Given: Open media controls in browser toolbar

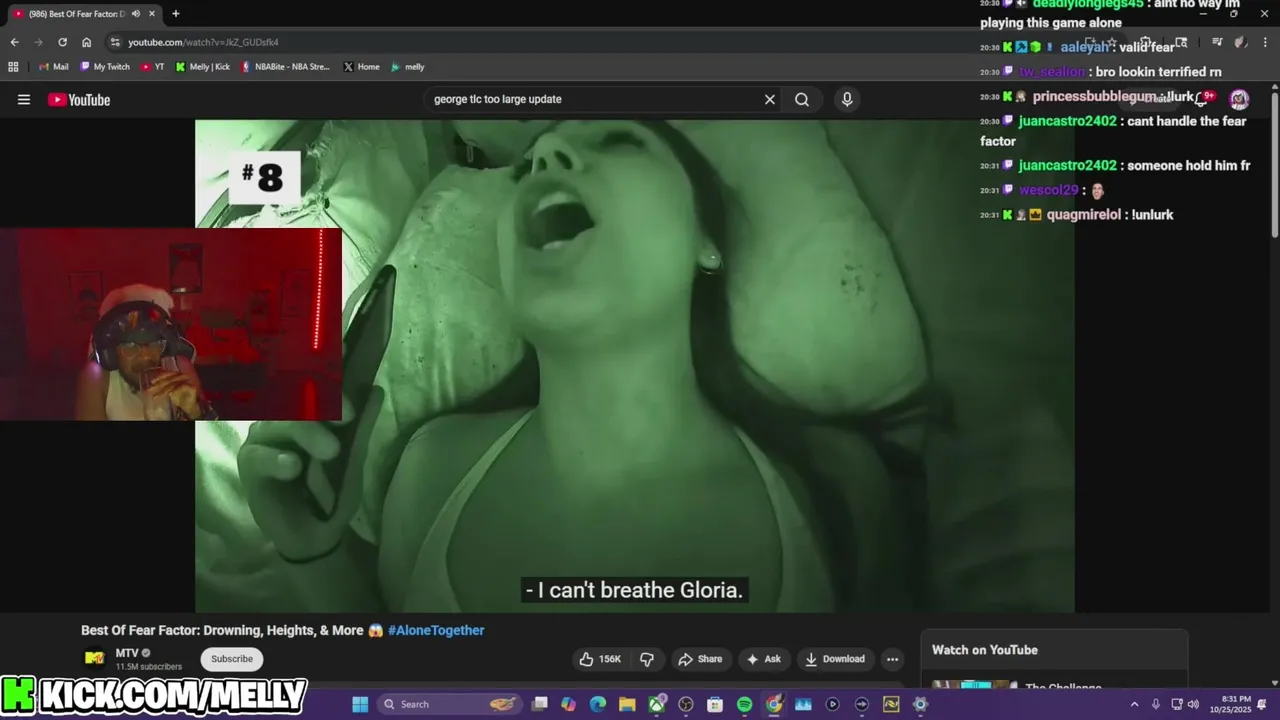Looking at the screenshot, I should pyautogui.click(x=1216, y=42).
